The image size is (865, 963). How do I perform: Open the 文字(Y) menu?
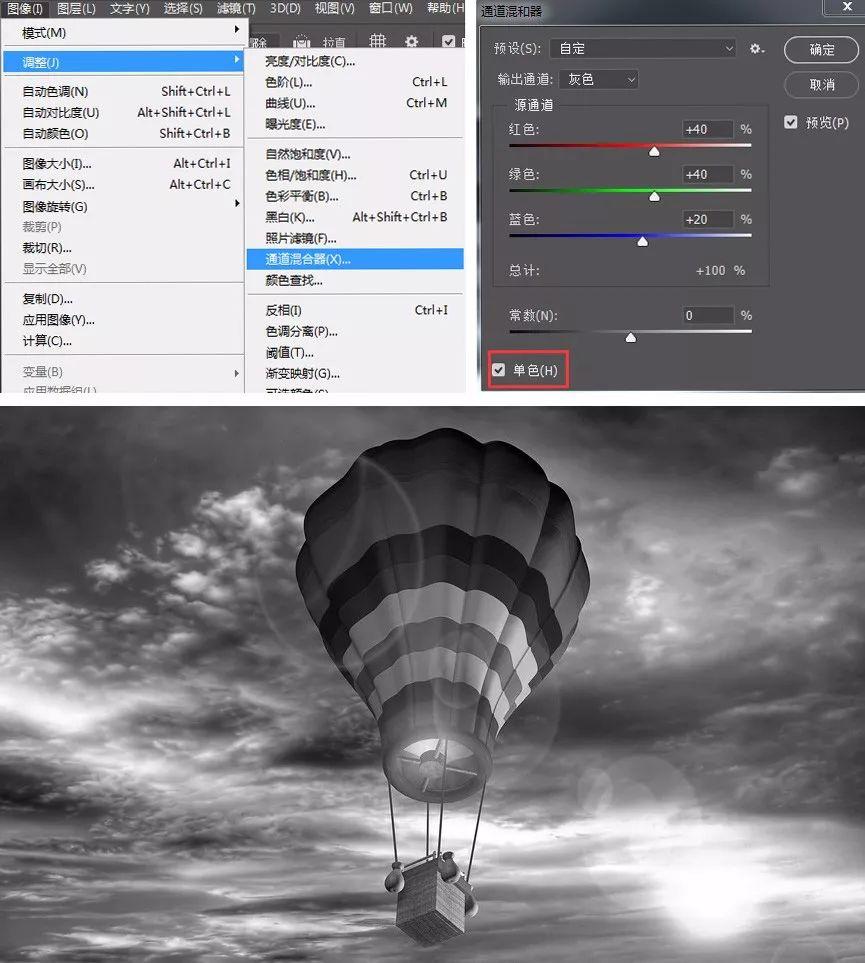pyautogui.click(x=130, y=8)
